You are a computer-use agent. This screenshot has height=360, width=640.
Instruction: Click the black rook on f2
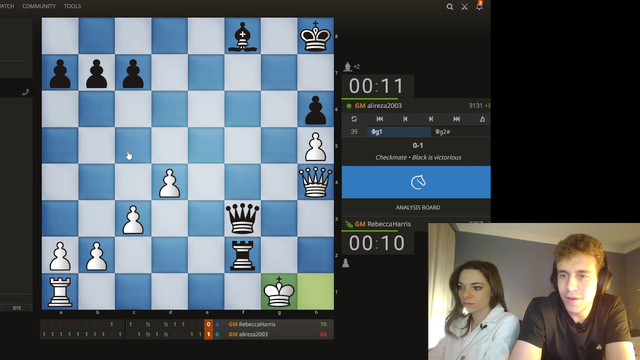click(242, 255)
